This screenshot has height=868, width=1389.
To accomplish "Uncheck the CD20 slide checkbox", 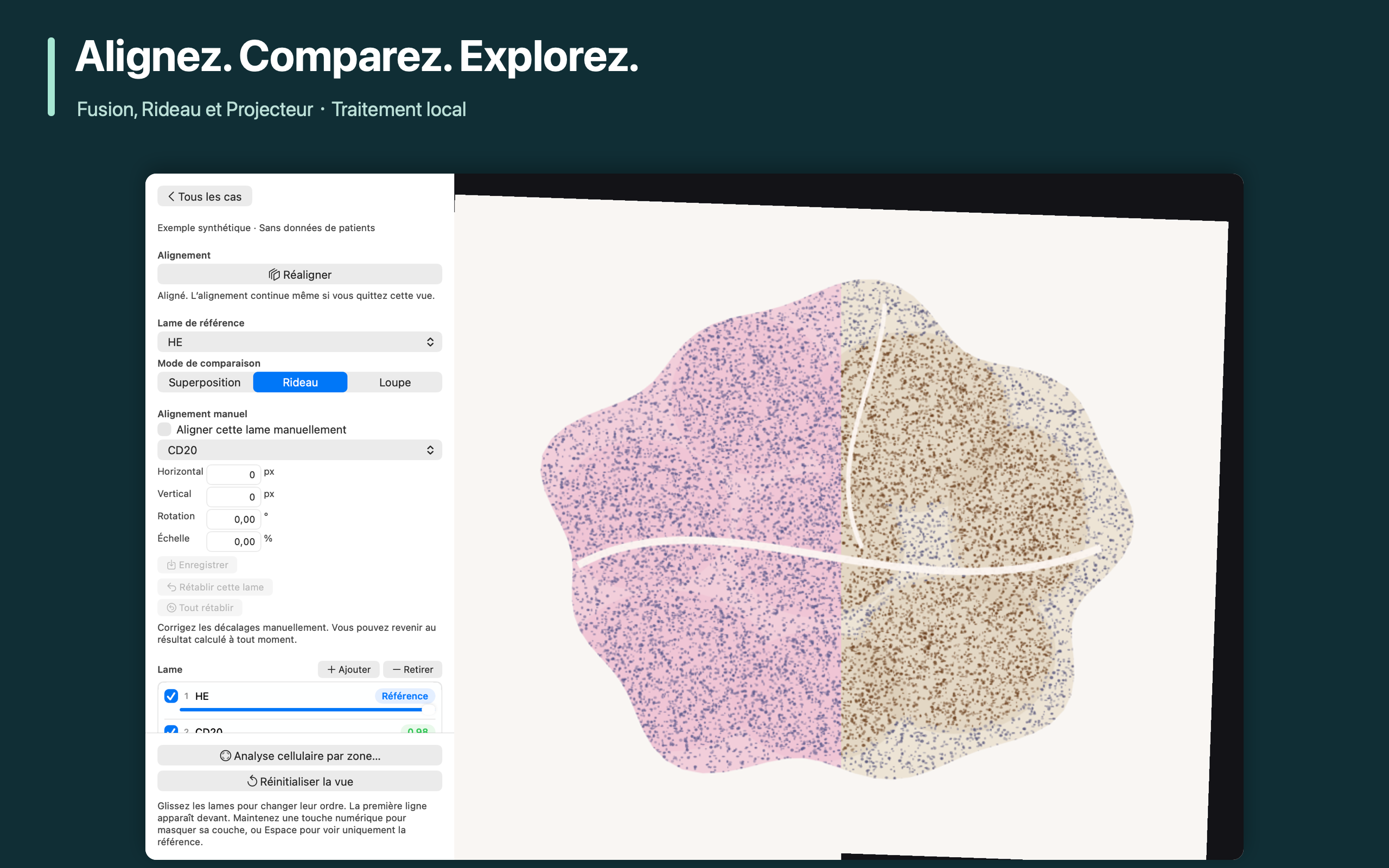I will click(x=171, y=730).
